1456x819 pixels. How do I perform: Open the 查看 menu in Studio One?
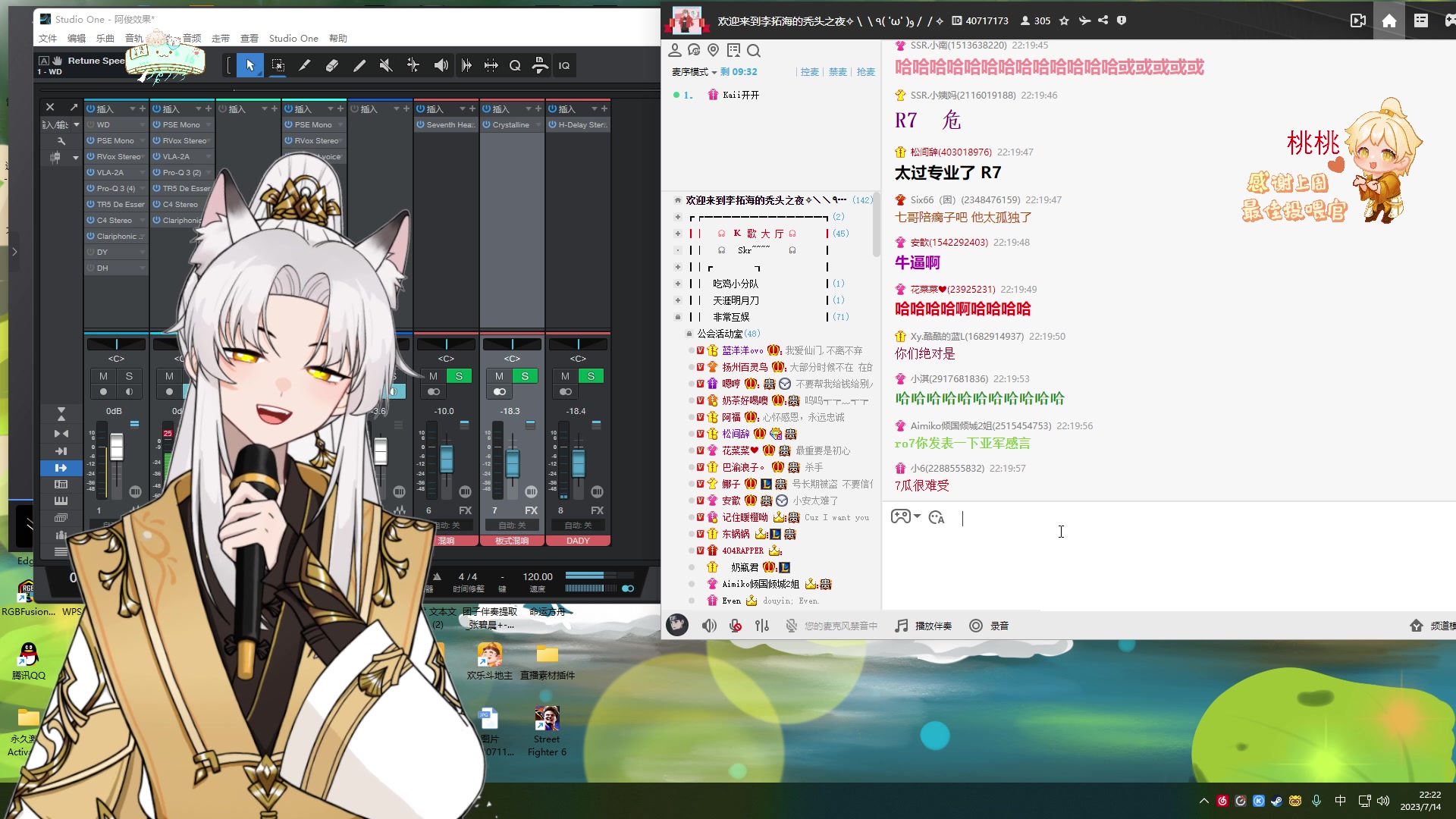click(249, 39)
